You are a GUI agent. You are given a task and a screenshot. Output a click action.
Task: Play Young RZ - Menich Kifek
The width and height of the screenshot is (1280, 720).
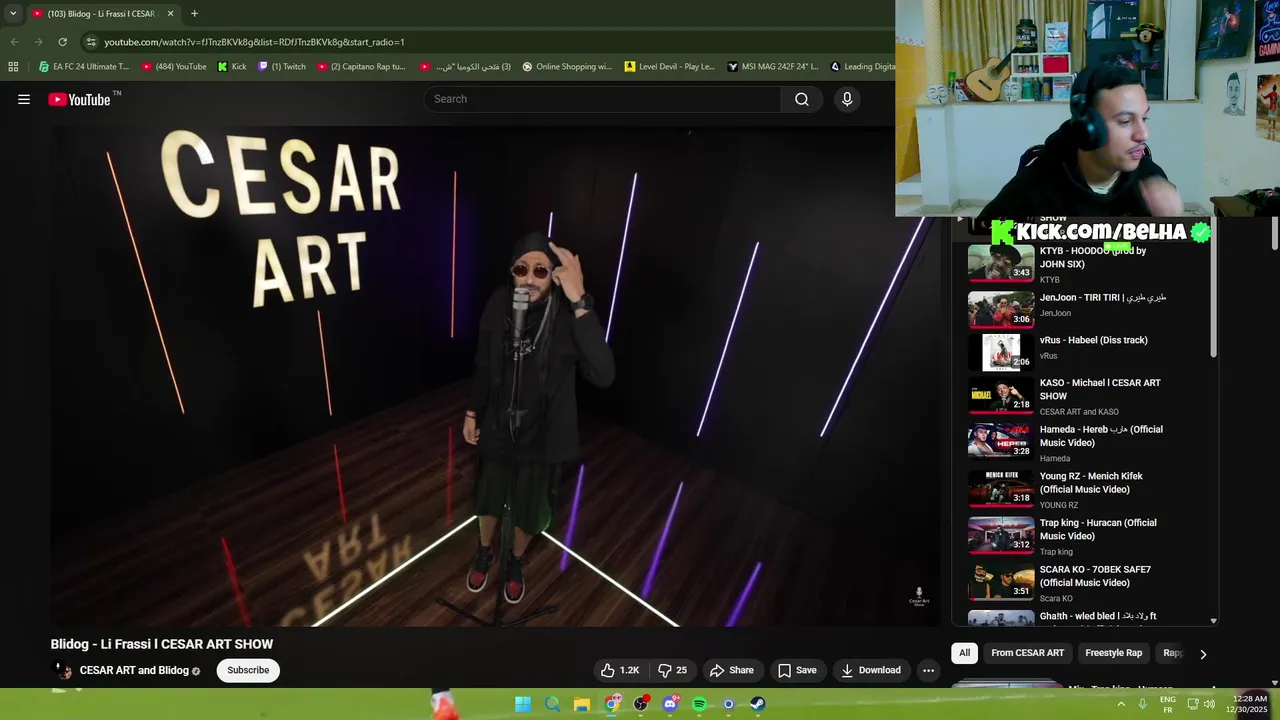click(1084, 489)
